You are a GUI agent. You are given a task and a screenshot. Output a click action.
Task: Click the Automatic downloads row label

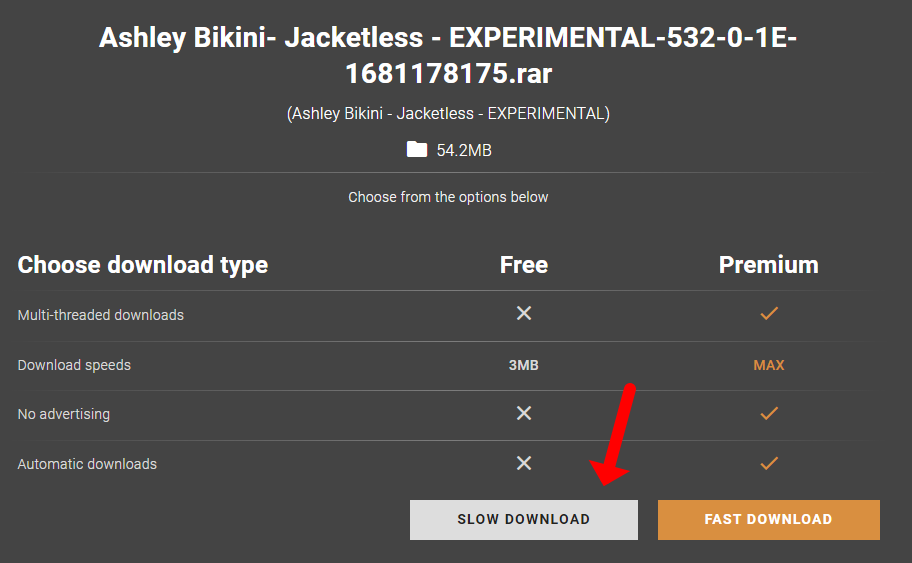pyautogui.click(x=87, y=464)
